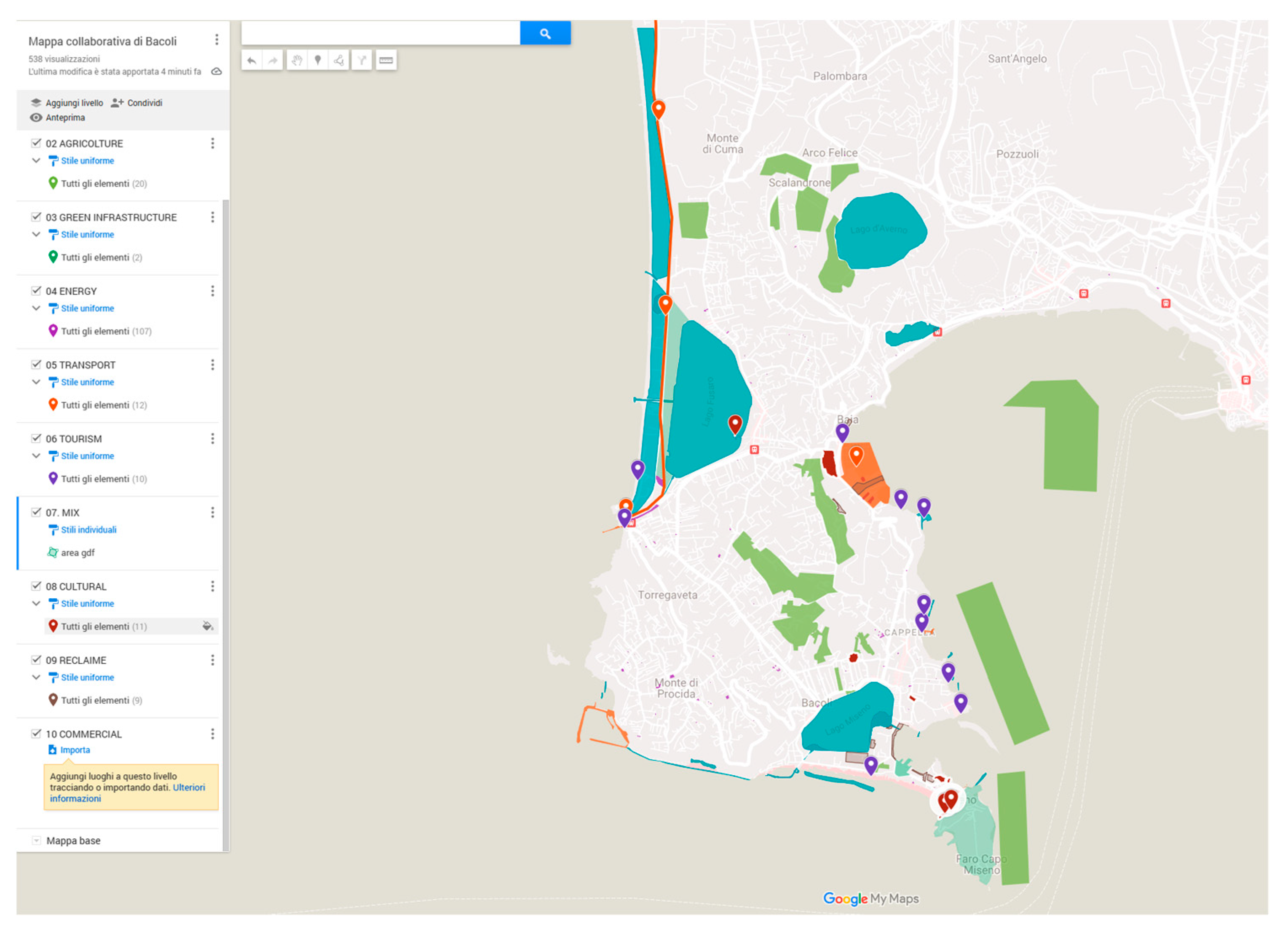Open the 03 GREEN INFRASTRUCTURE options menu

pos(212,217)
